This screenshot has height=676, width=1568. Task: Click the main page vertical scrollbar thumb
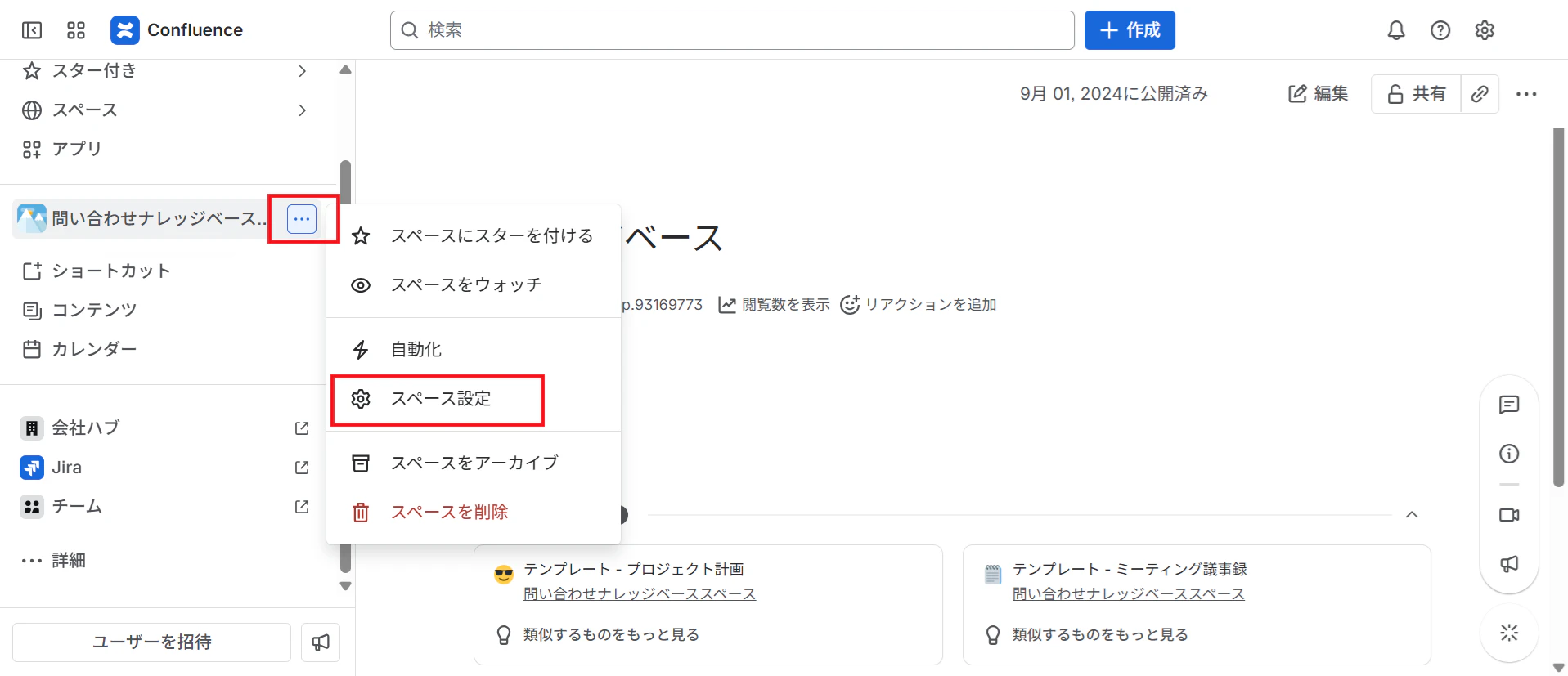pos(1558,307)
